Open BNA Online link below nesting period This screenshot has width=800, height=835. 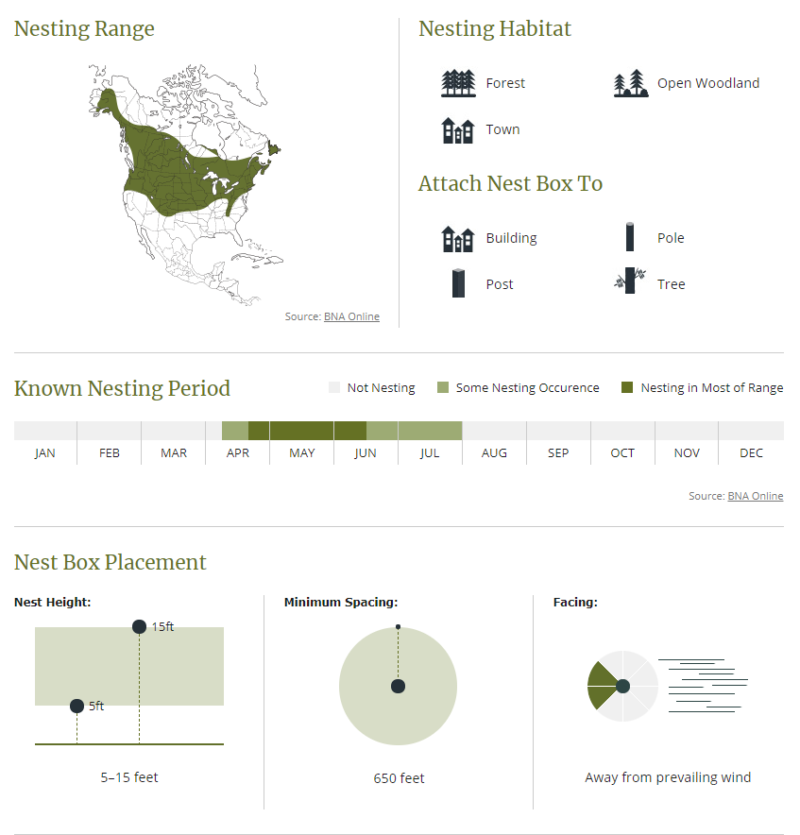tap(755, 496)
